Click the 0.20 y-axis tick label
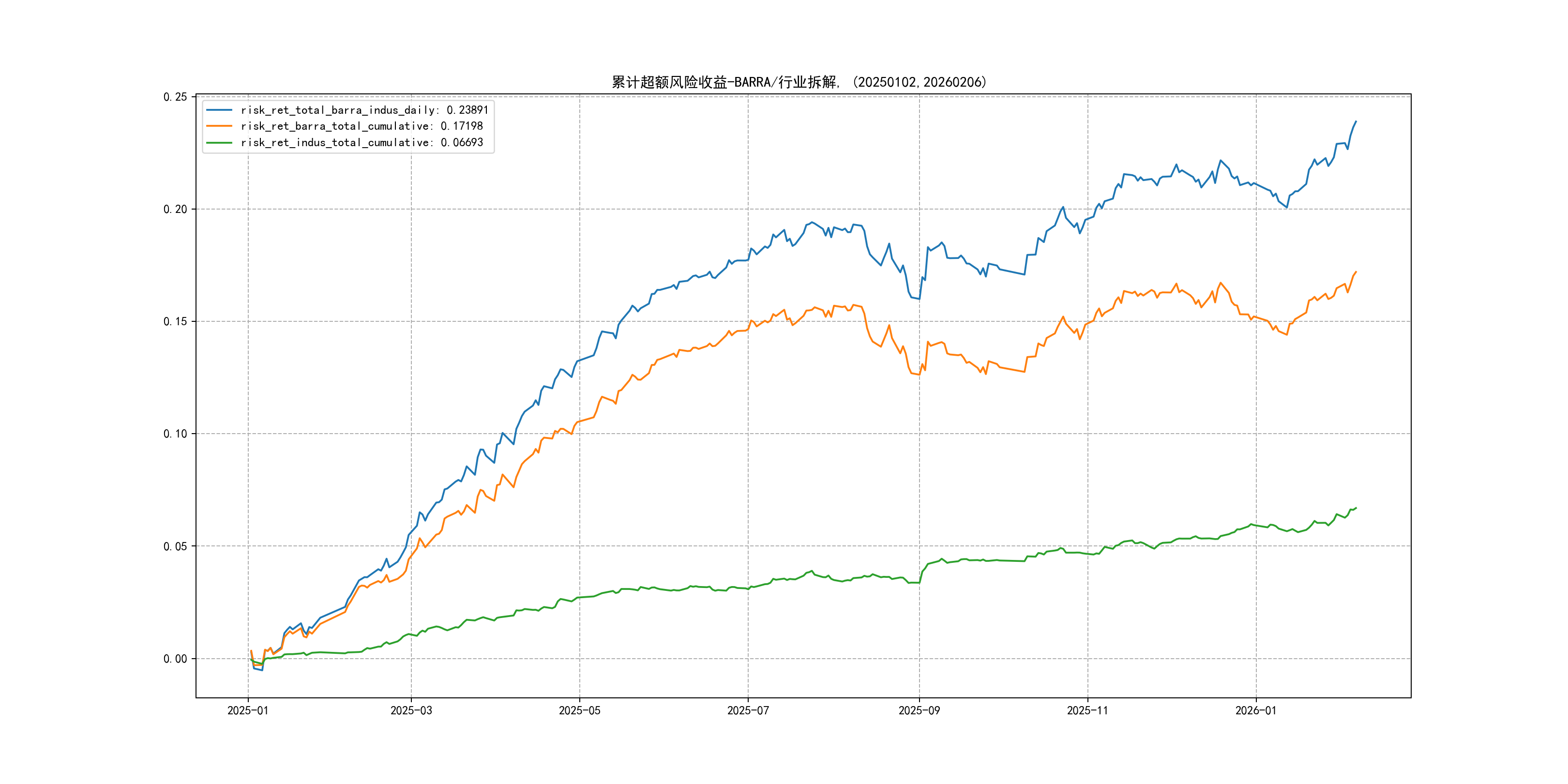The width and height of the screenshot is (1568, 784). [175, 210]
